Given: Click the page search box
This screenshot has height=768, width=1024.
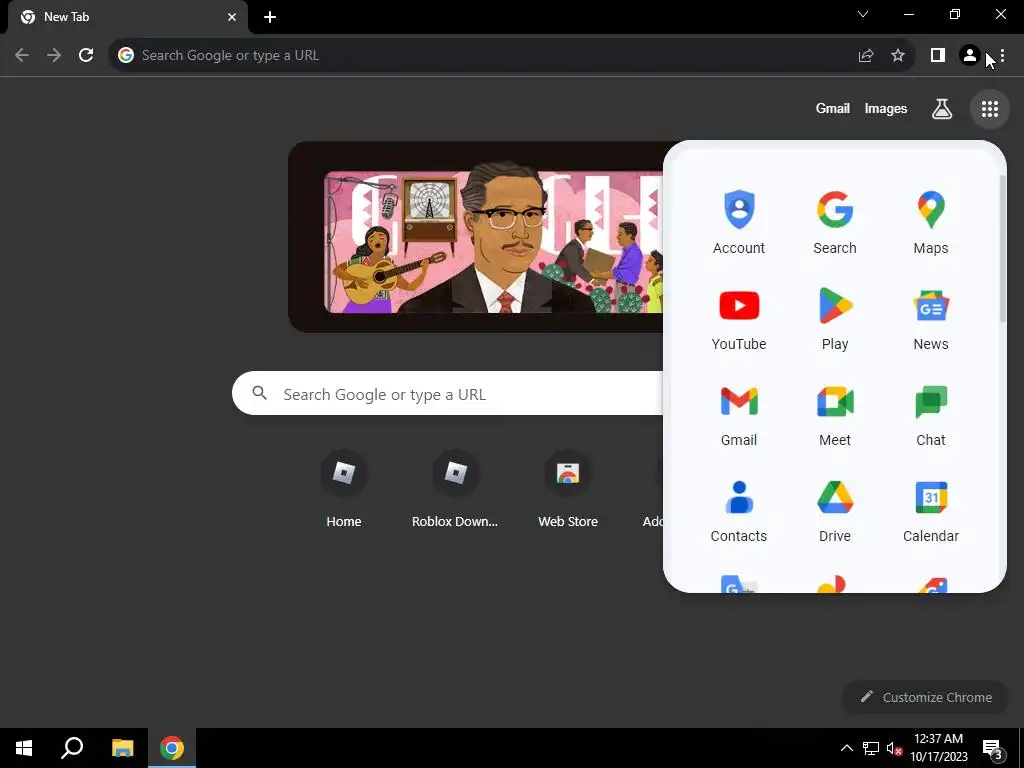Looking at the screenshot, I should pos(447,393).
